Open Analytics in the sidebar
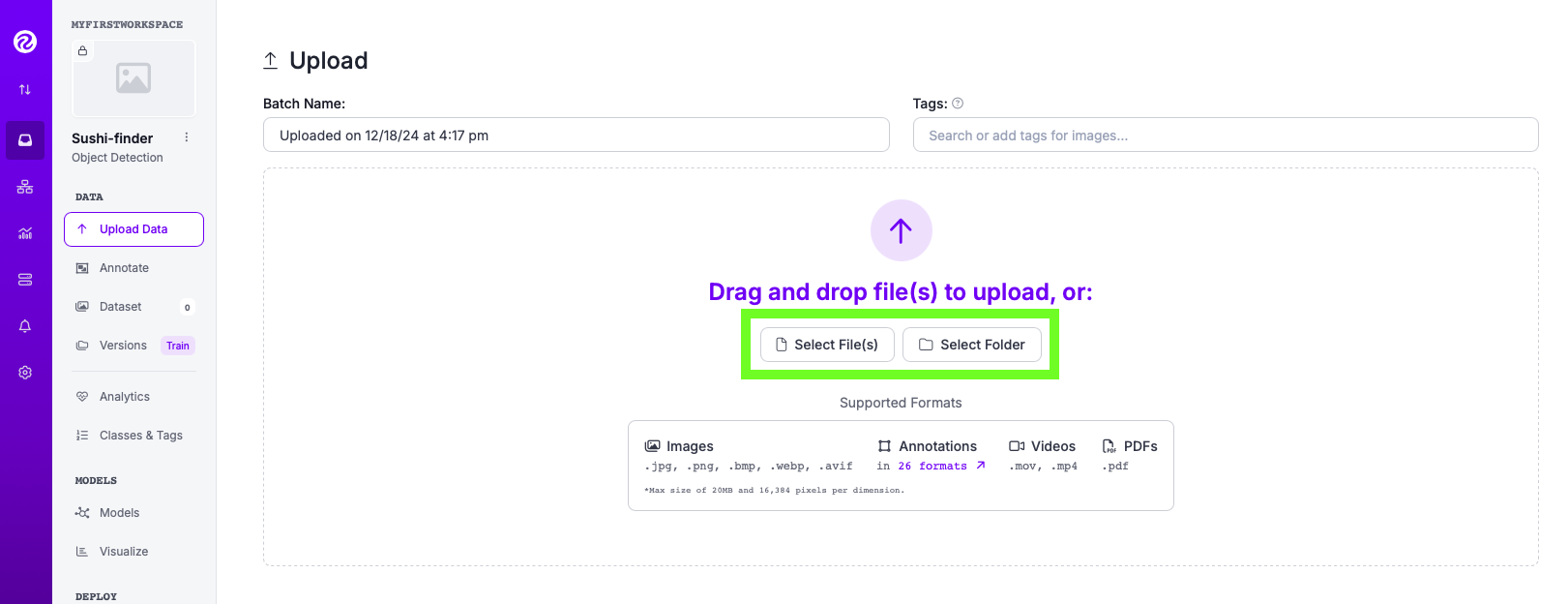 tap(133, 397)
